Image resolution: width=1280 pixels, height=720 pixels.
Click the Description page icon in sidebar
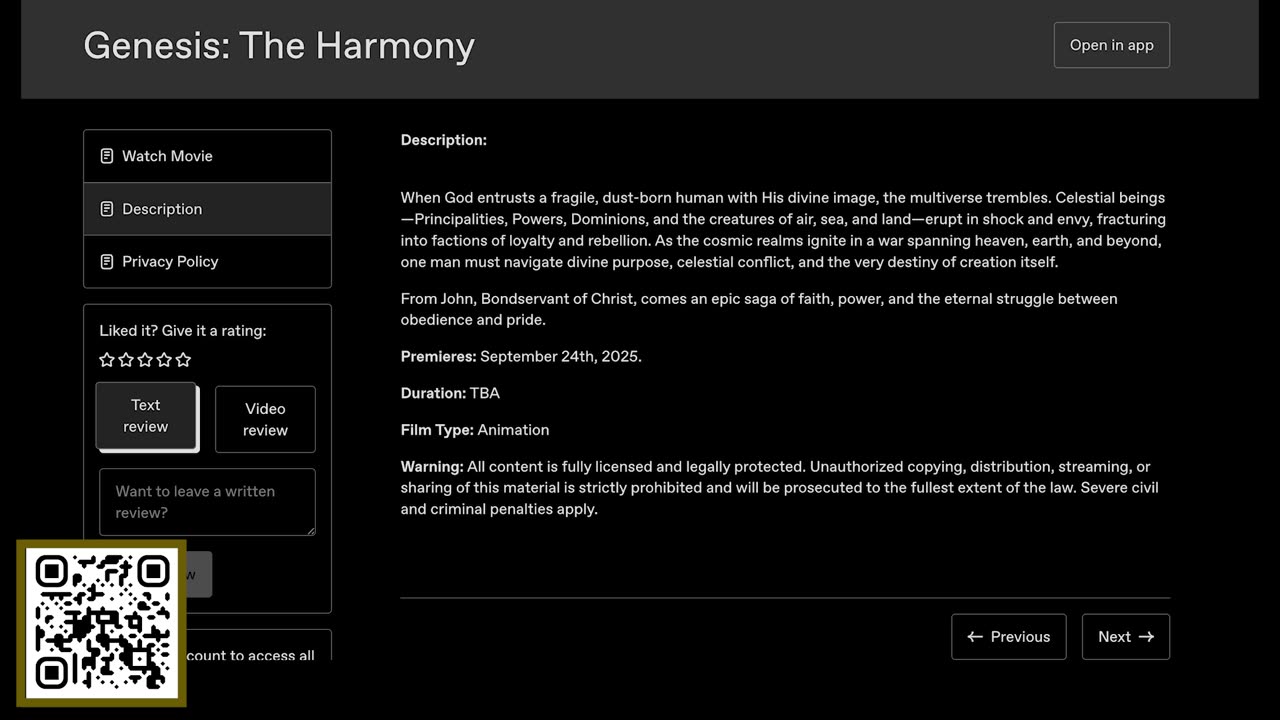pos(107,209)
